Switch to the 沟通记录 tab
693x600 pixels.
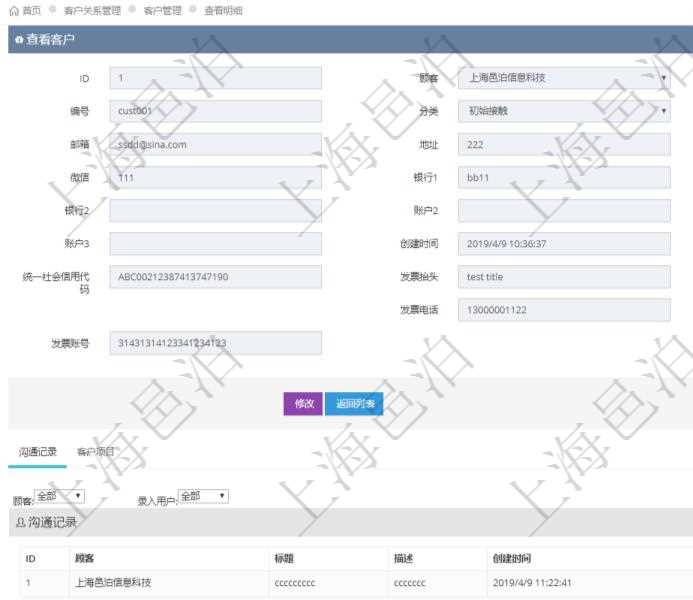(x=38, y=452)
